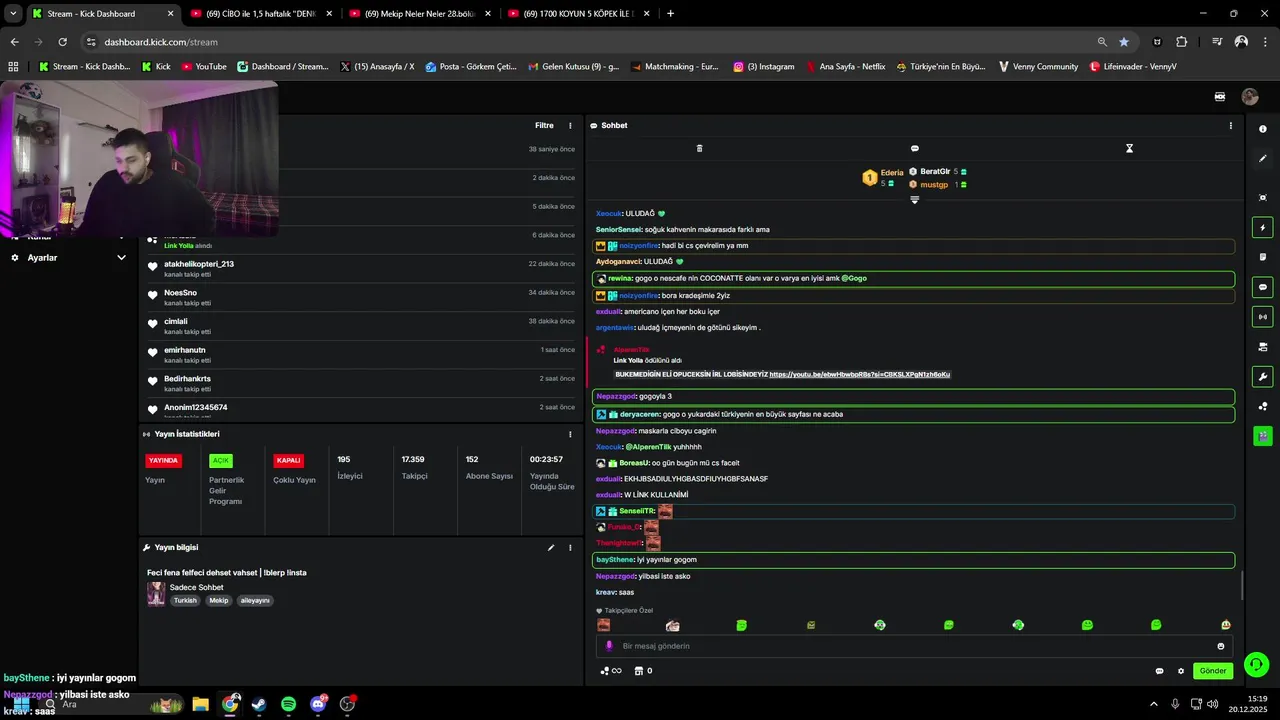The height and width of the screenshot is (720, 1280).
Task: Open Spotify from the taskbar
Action: point(288,704)
